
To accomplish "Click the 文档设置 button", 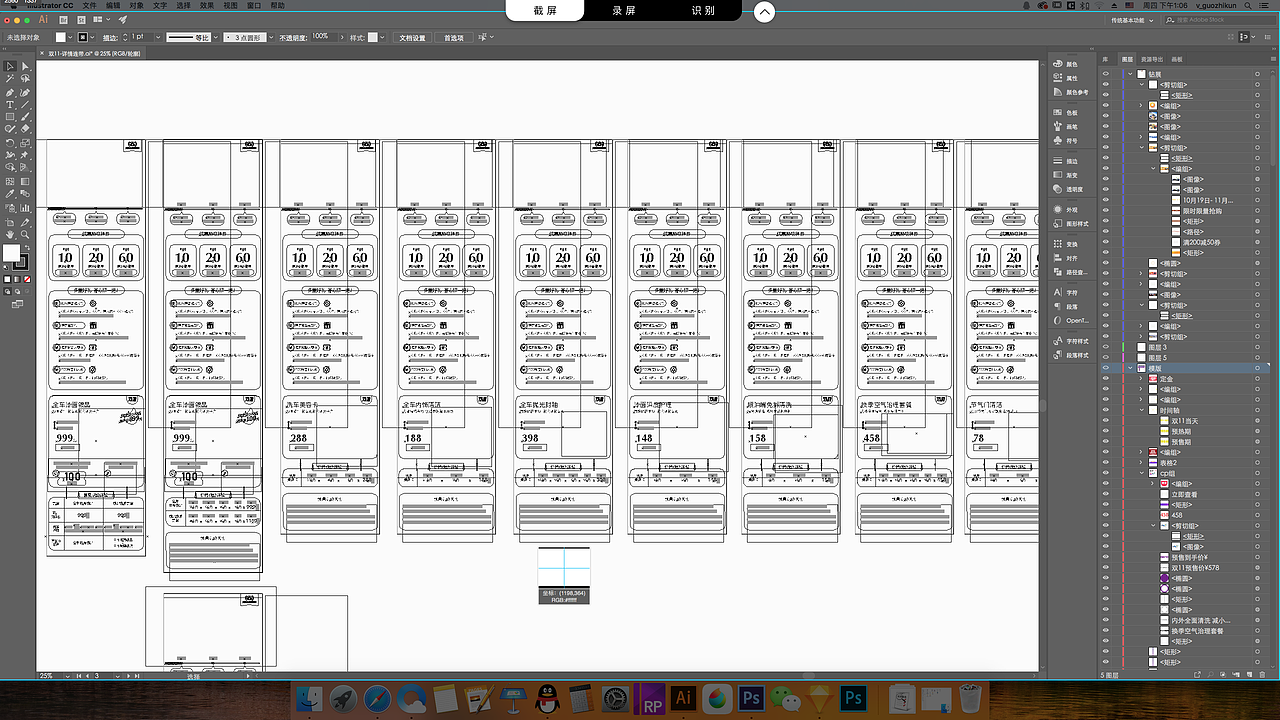I will coord(412,38).
